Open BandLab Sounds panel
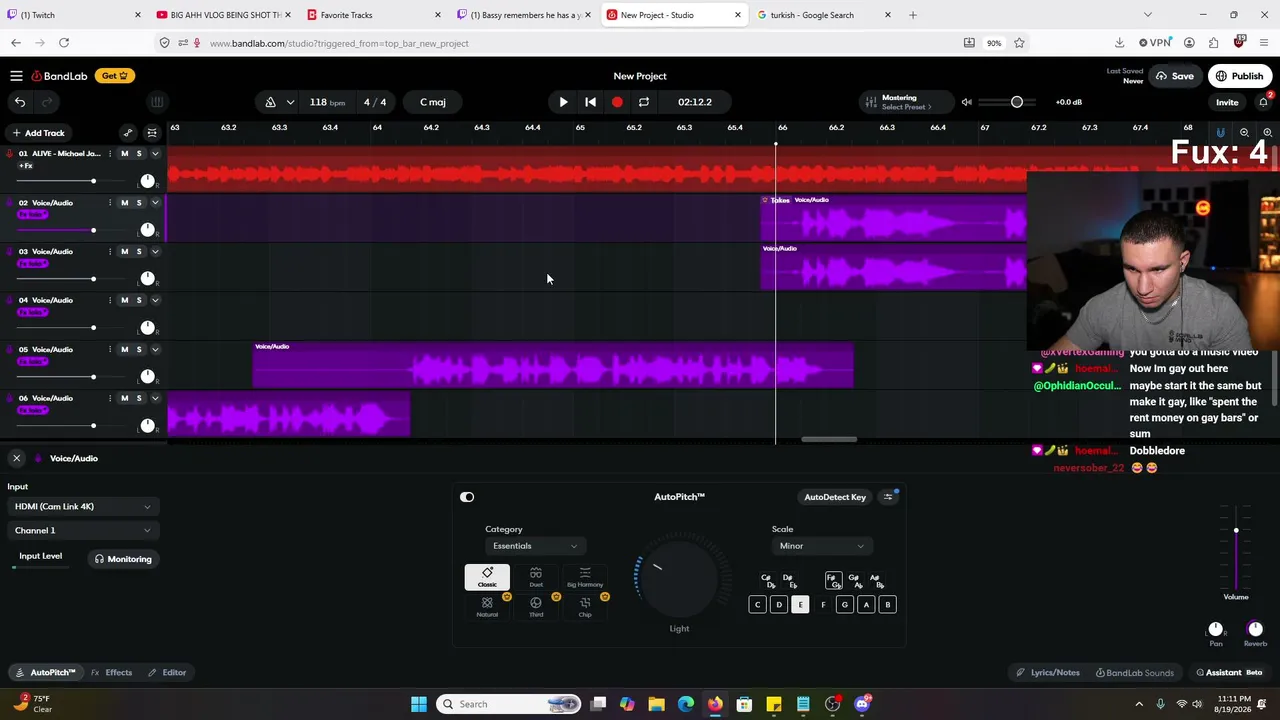The height and width of the screenshot is (720, 1280). 1135,673
